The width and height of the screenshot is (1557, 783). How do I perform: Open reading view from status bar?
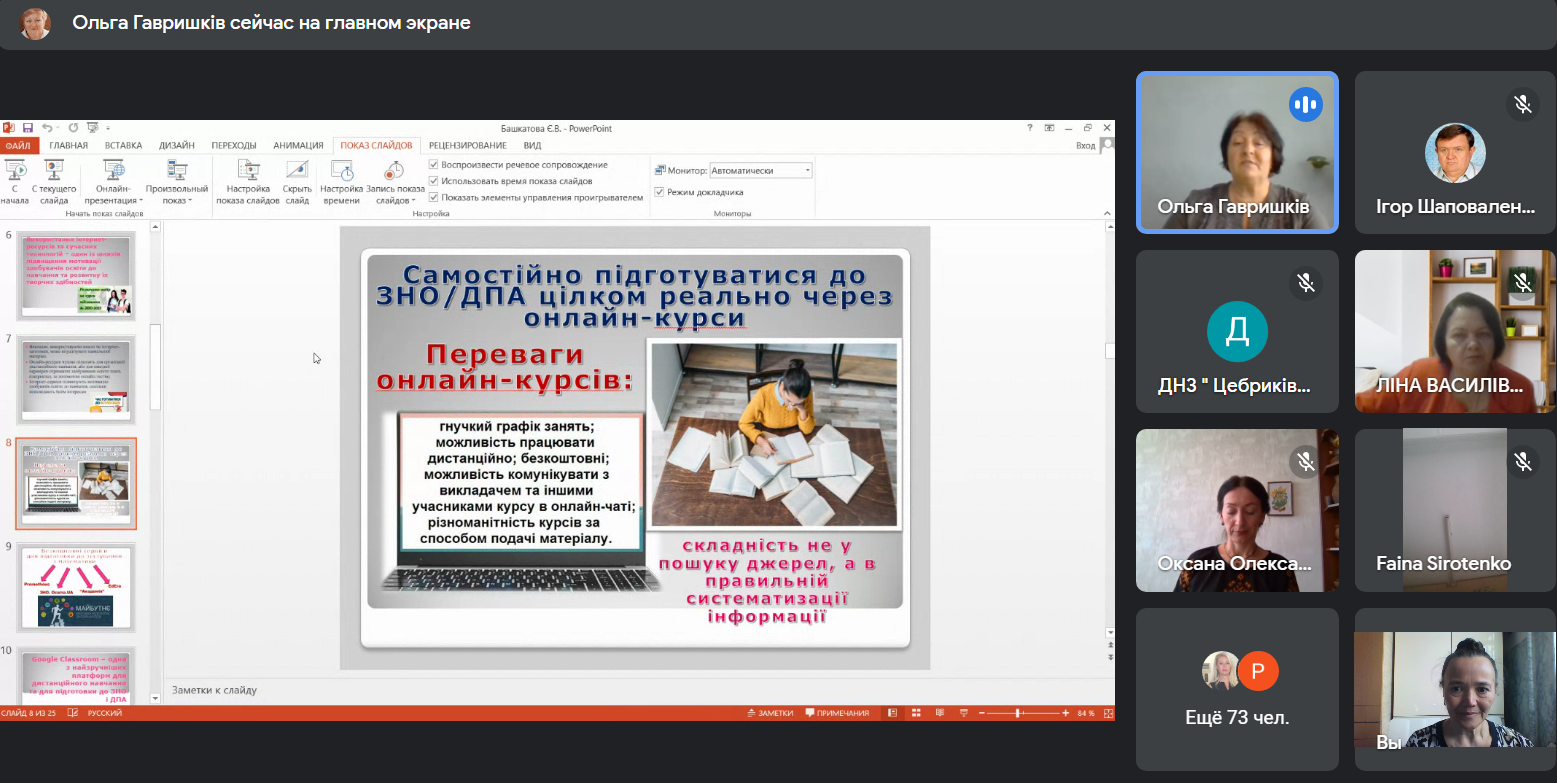(x=940, y=713)
